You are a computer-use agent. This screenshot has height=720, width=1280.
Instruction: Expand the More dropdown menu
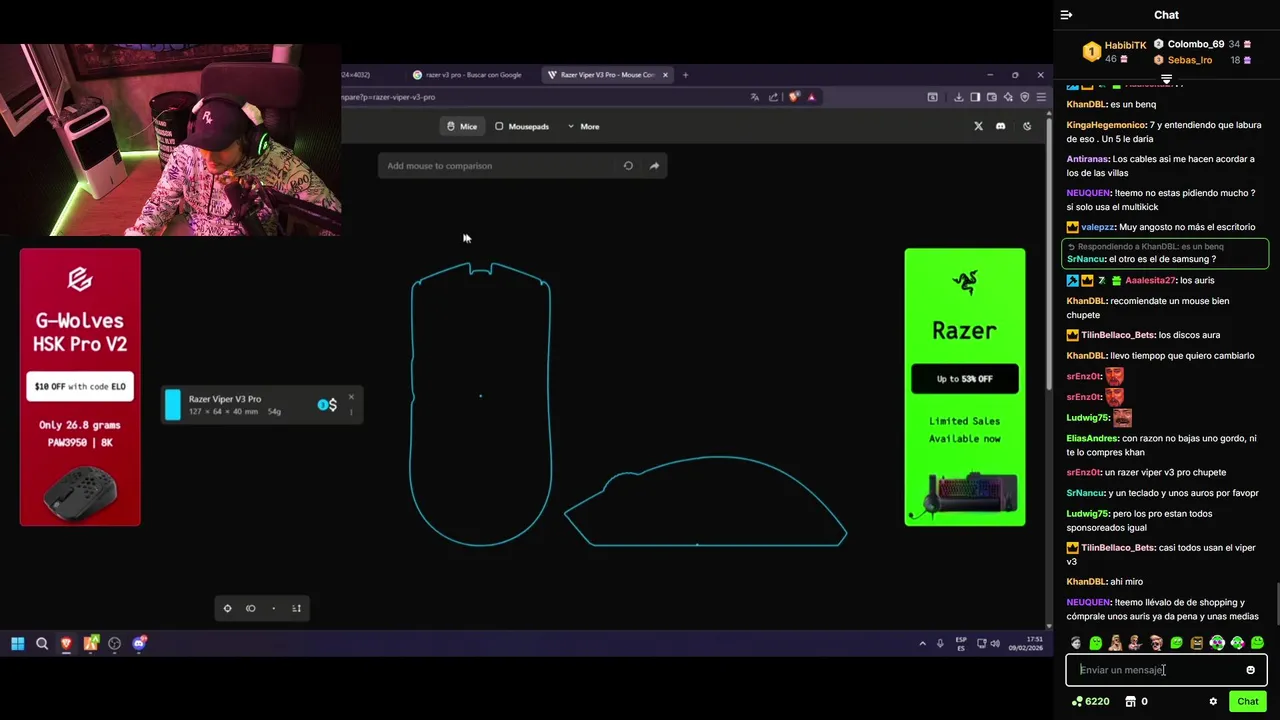(x=583, y=126)
